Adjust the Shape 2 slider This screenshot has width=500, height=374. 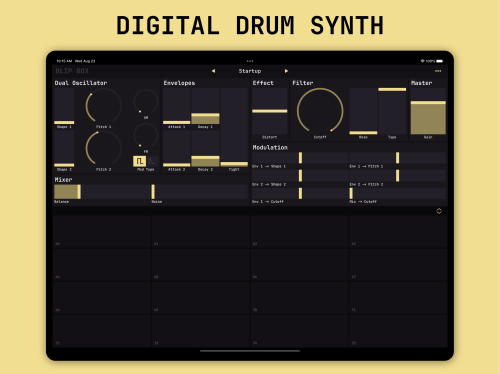pos(64,149)
